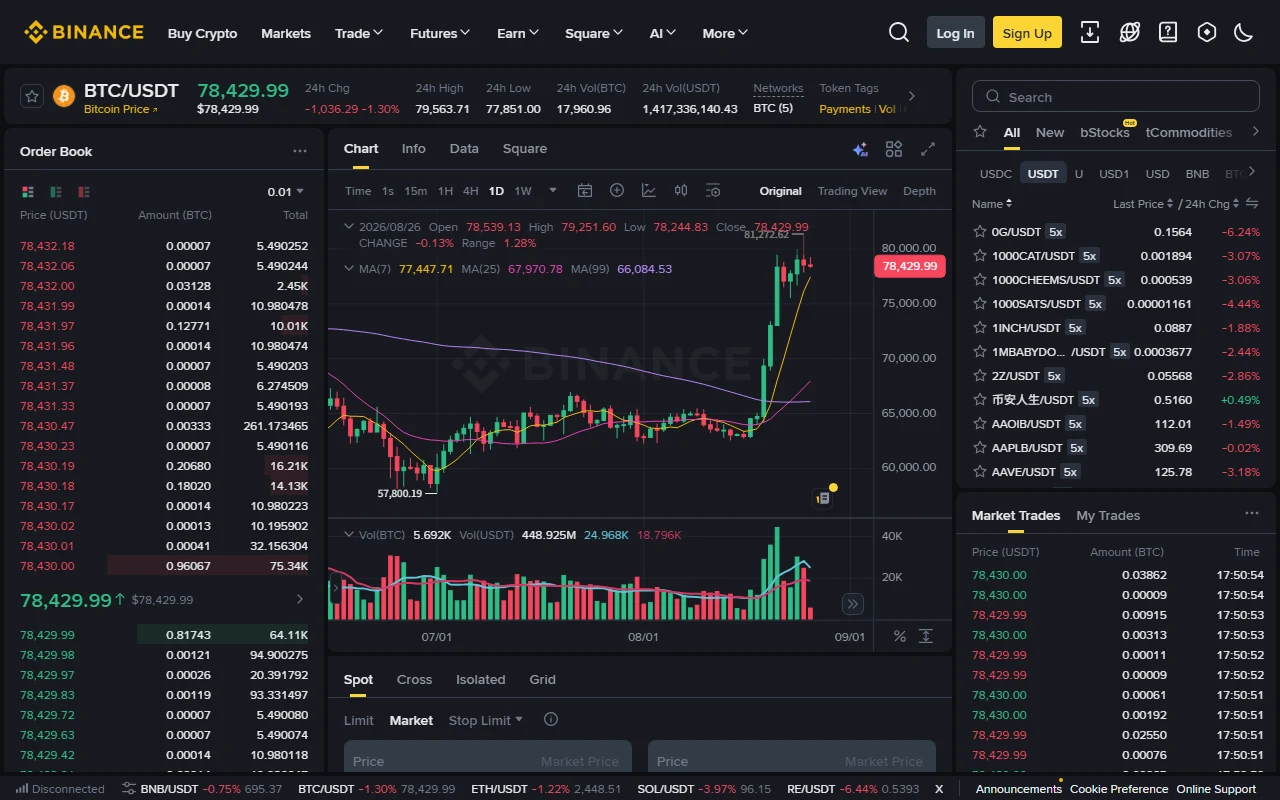Show order book with both bids and asks
The width and height of the screenshot is (1280, 800).
[x=28, y=191]
